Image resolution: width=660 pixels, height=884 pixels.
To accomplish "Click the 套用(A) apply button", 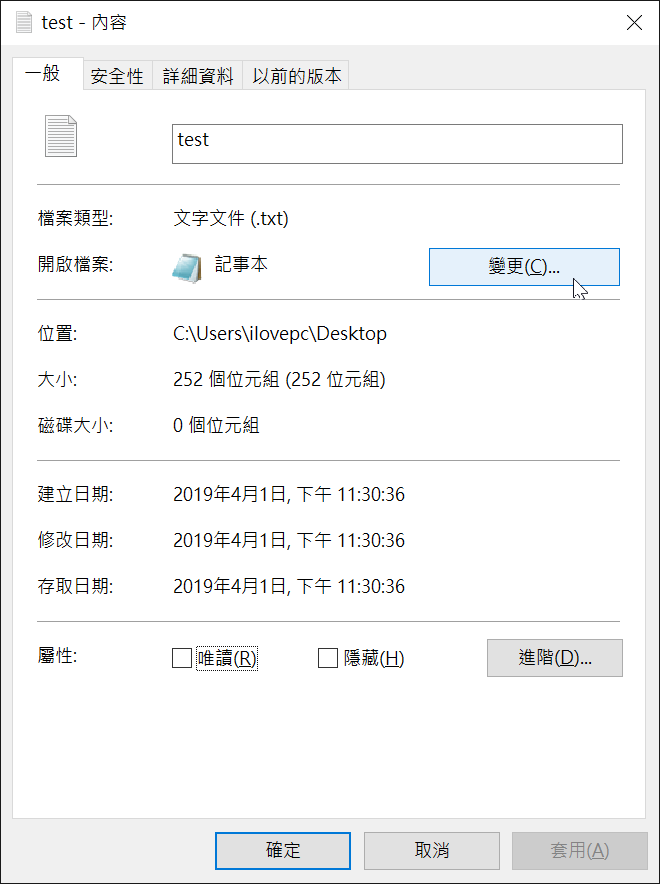I will [x=579, y=850].
